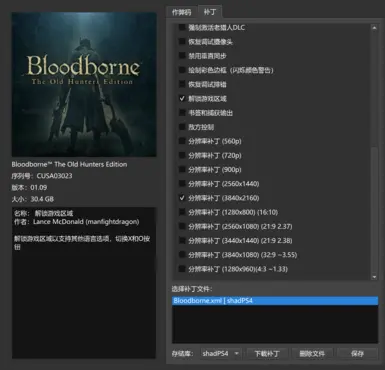This screenshot has width=385, height=370.
Task: Click the 删除文件 (delete file) button
Action: pos(312,353)
